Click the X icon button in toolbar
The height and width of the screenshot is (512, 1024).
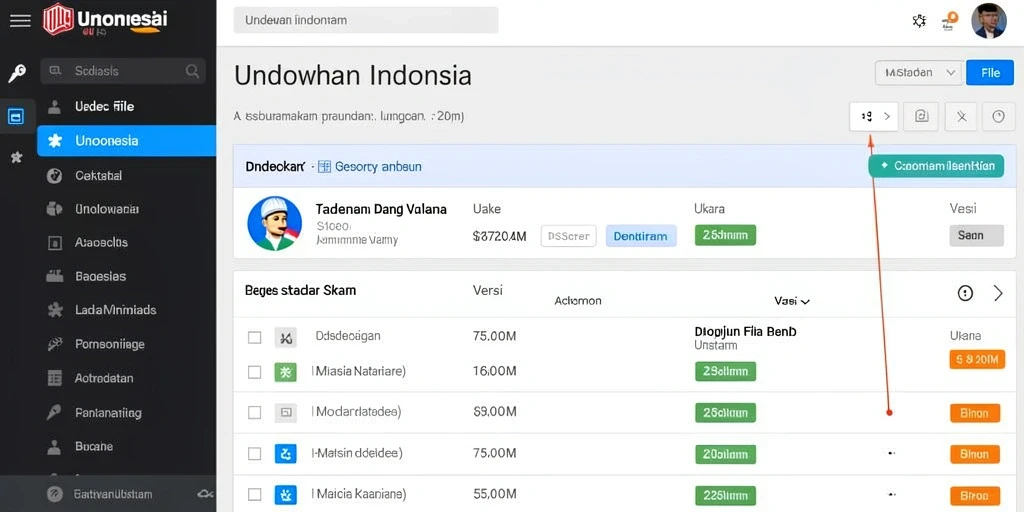pyautogui.click(x=961, y=117)
